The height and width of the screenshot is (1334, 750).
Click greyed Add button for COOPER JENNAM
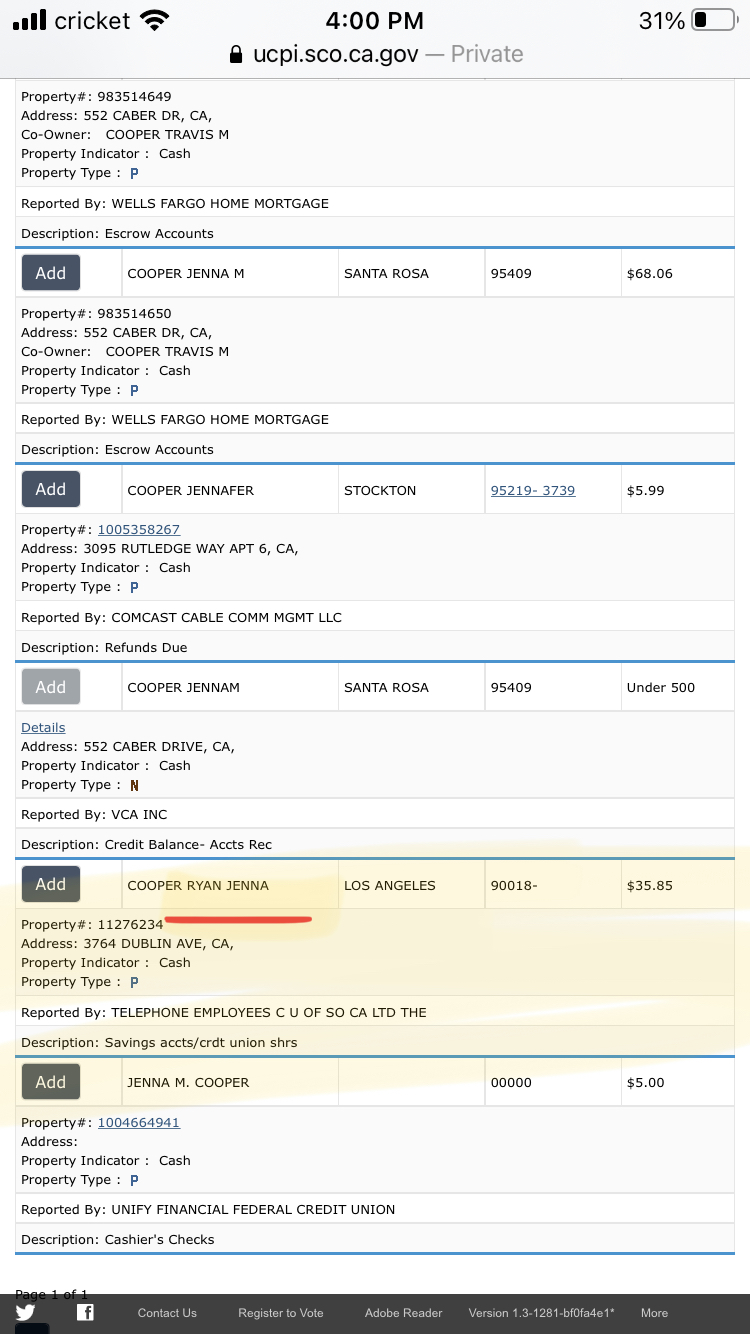51,687
